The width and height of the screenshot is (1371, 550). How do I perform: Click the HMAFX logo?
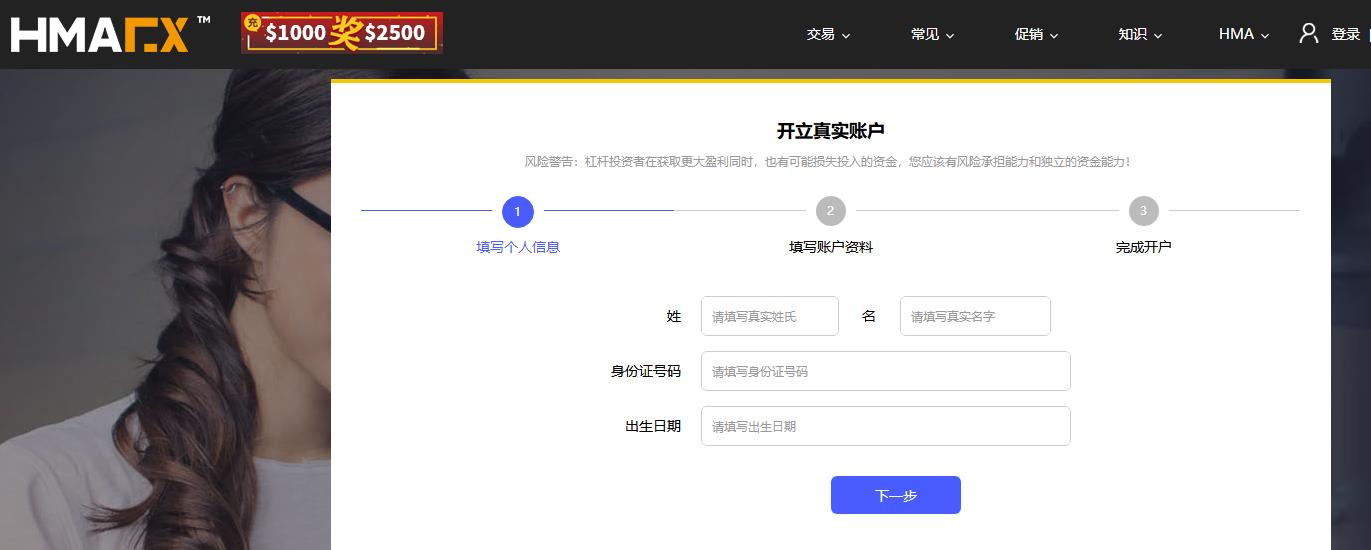[x=110, y=33]
